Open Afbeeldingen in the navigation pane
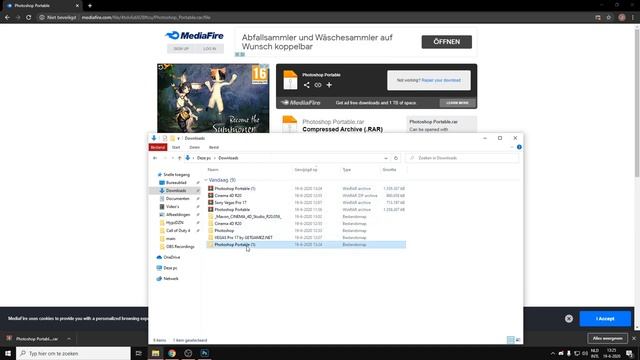The width and height of the screenshot is (640, 360). [178, 214]
